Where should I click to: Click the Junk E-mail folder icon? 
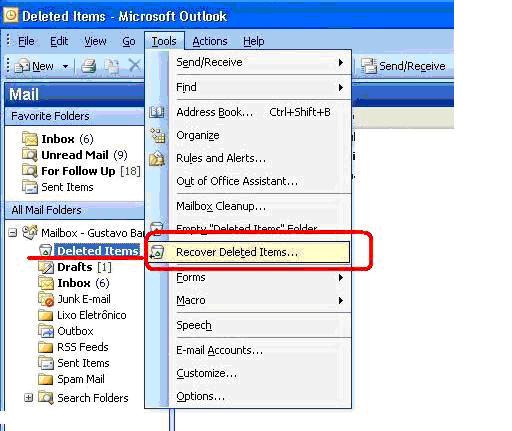pyautogui.click(x=46, y=299)
